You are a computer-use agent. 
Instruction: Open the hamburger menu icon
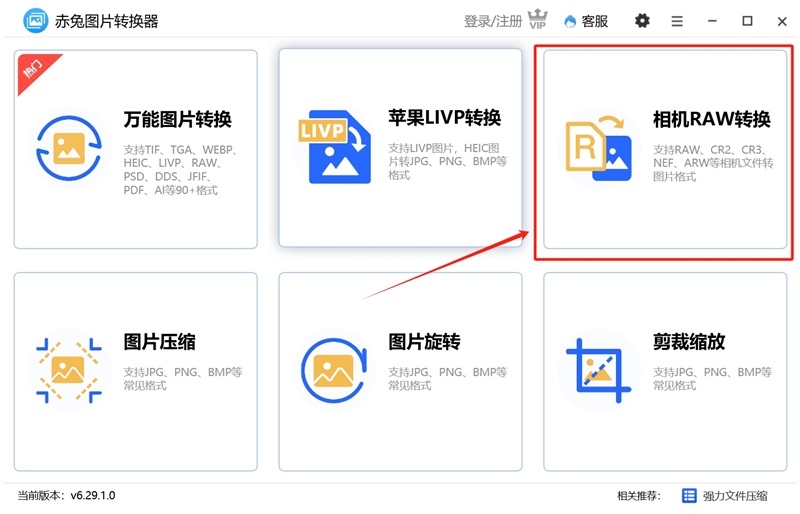[x=677, y=21]
